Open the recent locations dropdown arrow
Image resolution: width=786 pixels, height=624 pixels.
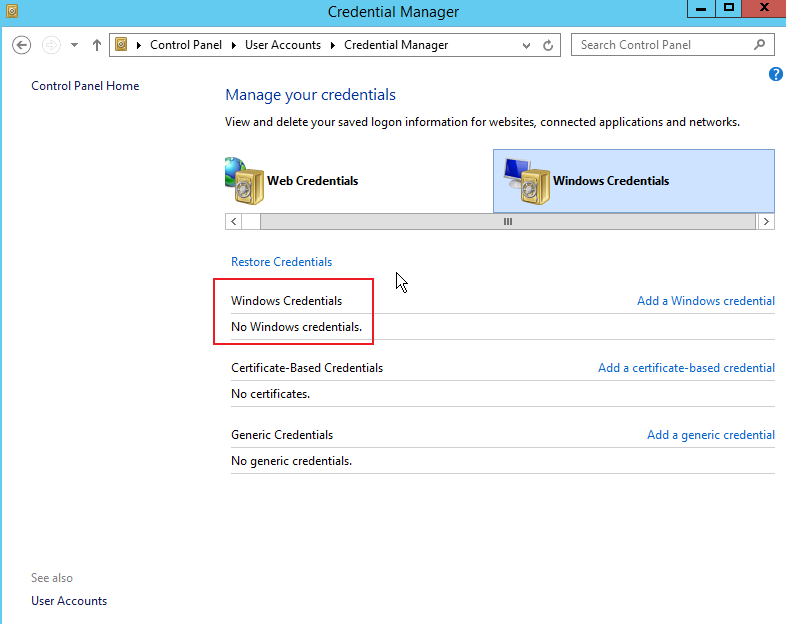coord(74,45)
